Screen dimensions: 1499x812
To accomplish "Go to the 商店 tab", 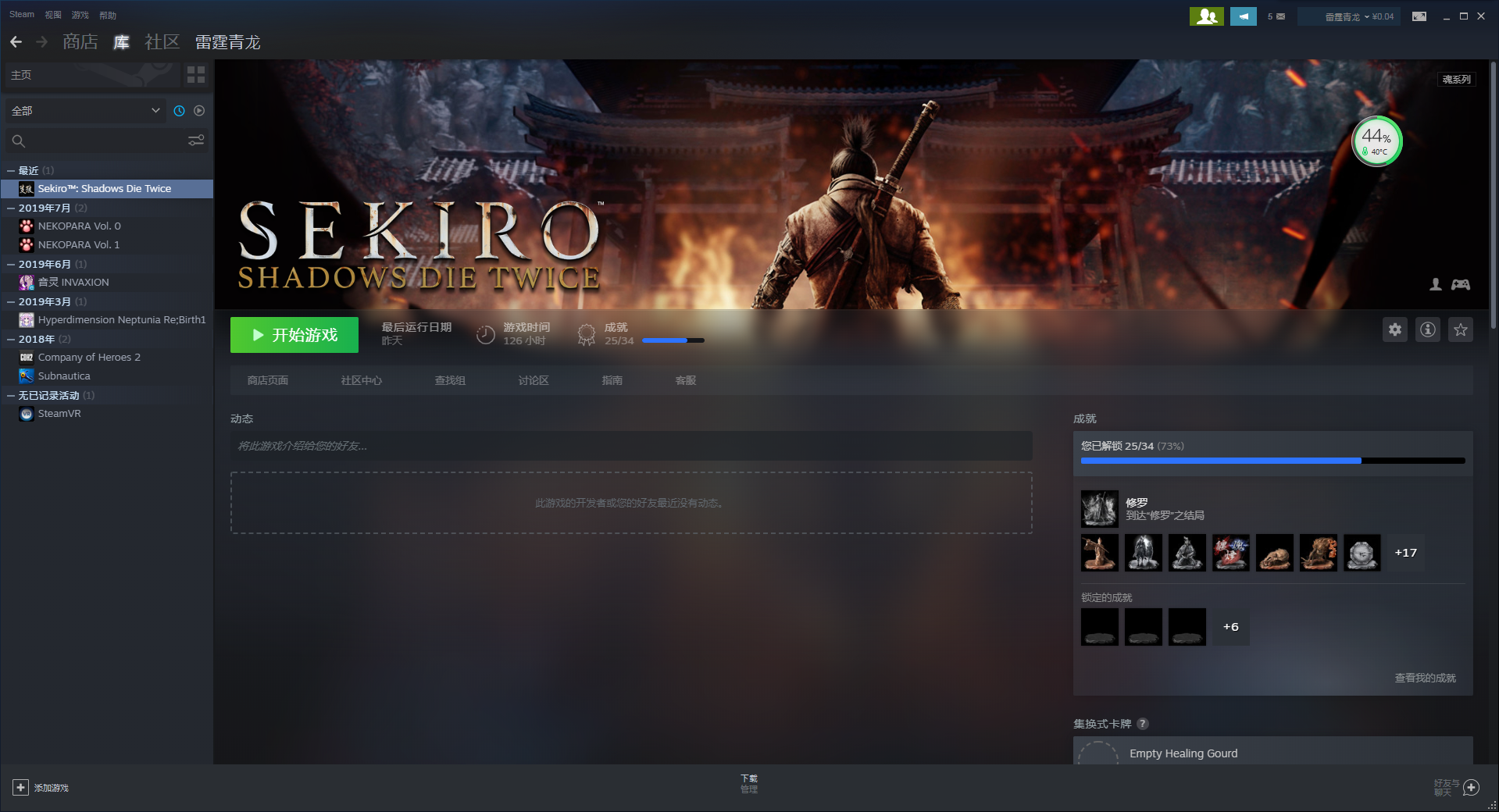I will tap(80, 42).
